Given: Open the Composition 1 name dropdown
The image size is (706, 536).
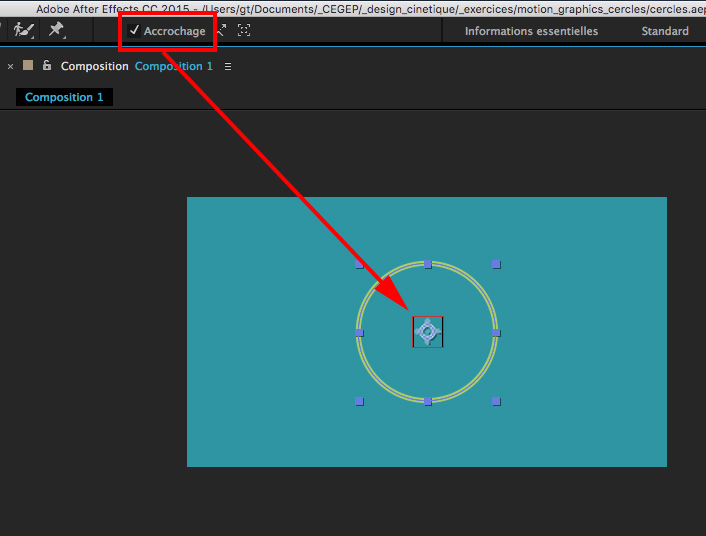Looking at the screenshot, I should (x=174, y=66).
